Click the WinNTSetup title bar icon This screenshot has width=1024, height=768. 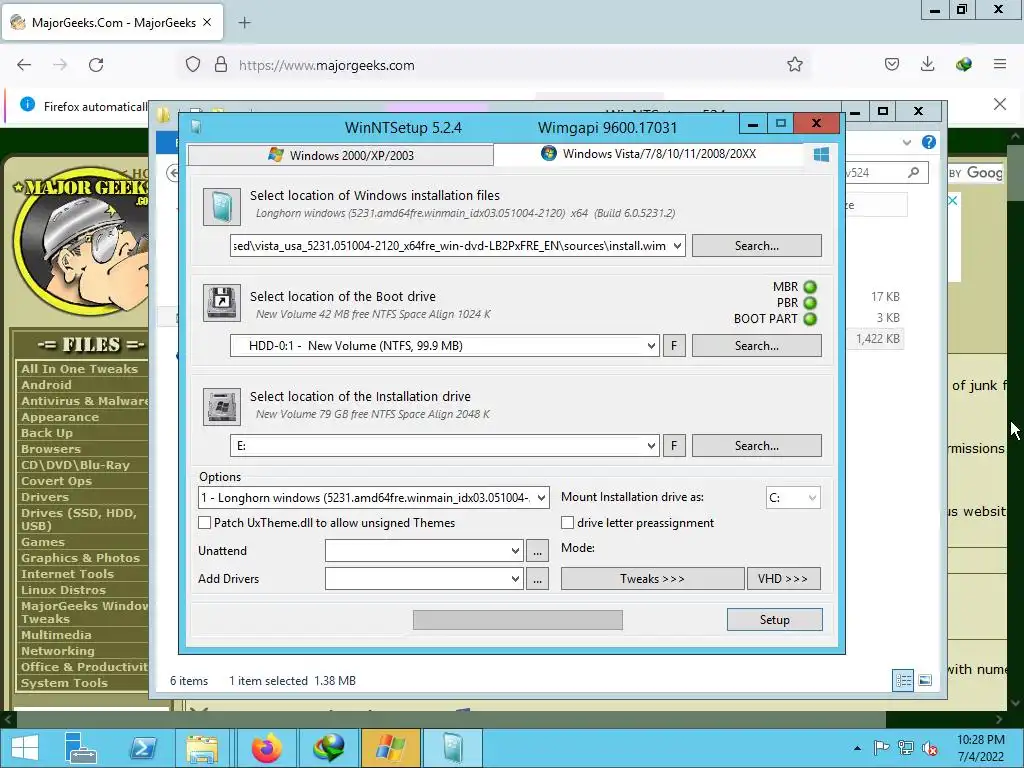point(195,127)
